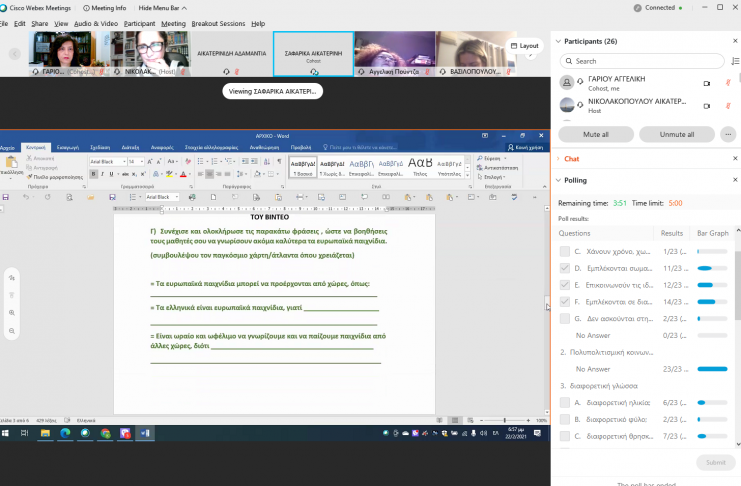Collapse the Participants panel header
Image resolution: width=741 pixels, height=486 pixels.
557,41
